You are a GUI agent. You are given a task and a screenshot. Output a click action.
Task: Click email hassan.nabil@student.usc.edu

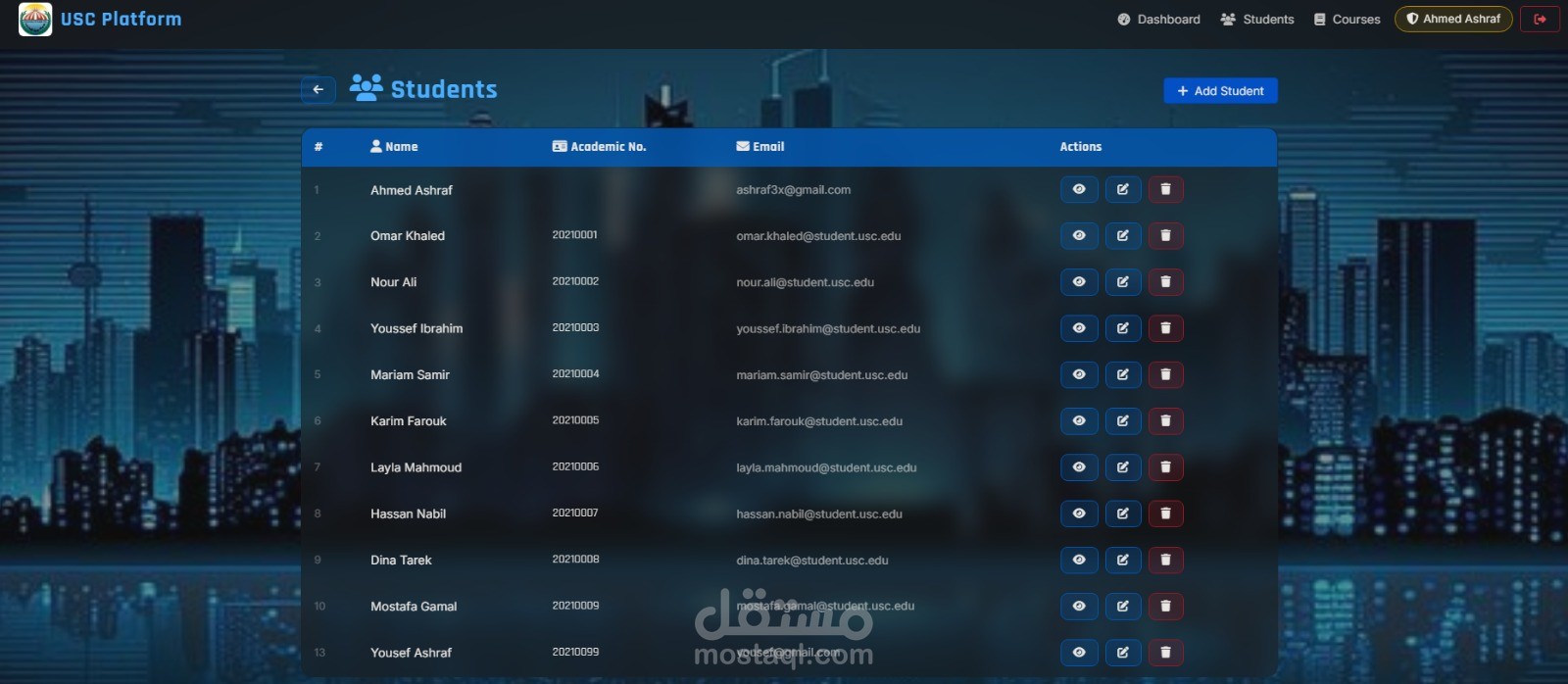coord(819,514)
